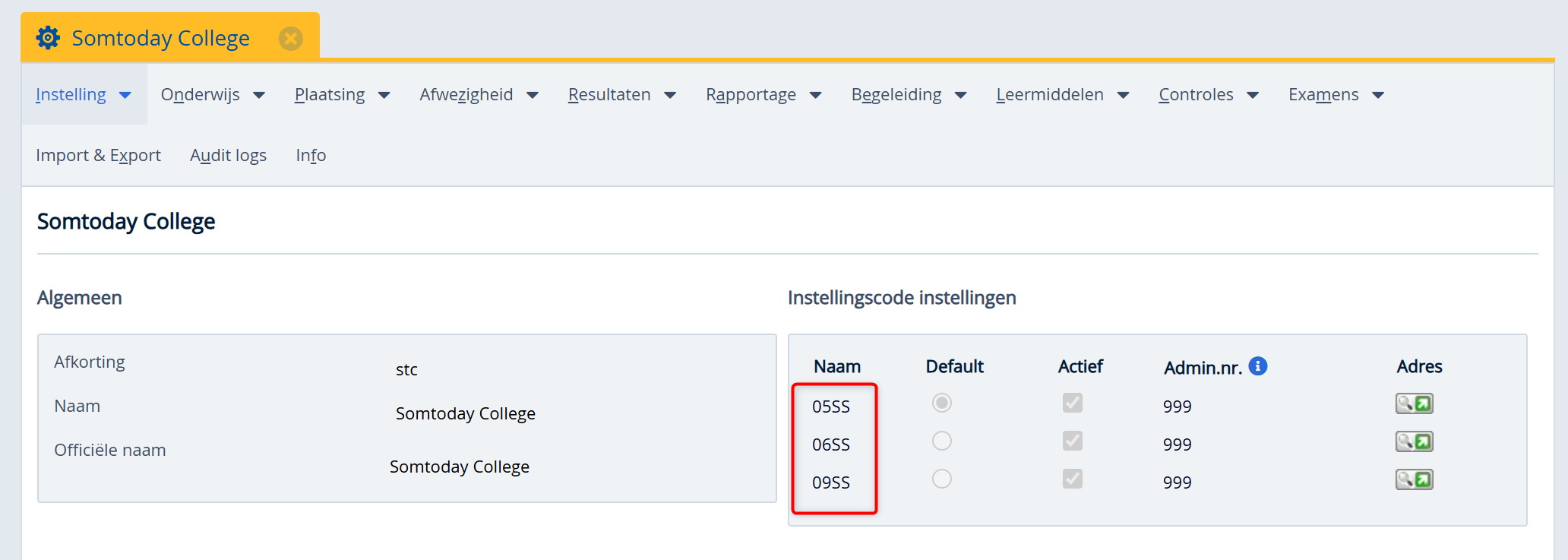Viewport: 1568px width, 560px height.
Task: Expand the Instelling dropdown menu
Action: pyautogui.click(x=84, y=94)
